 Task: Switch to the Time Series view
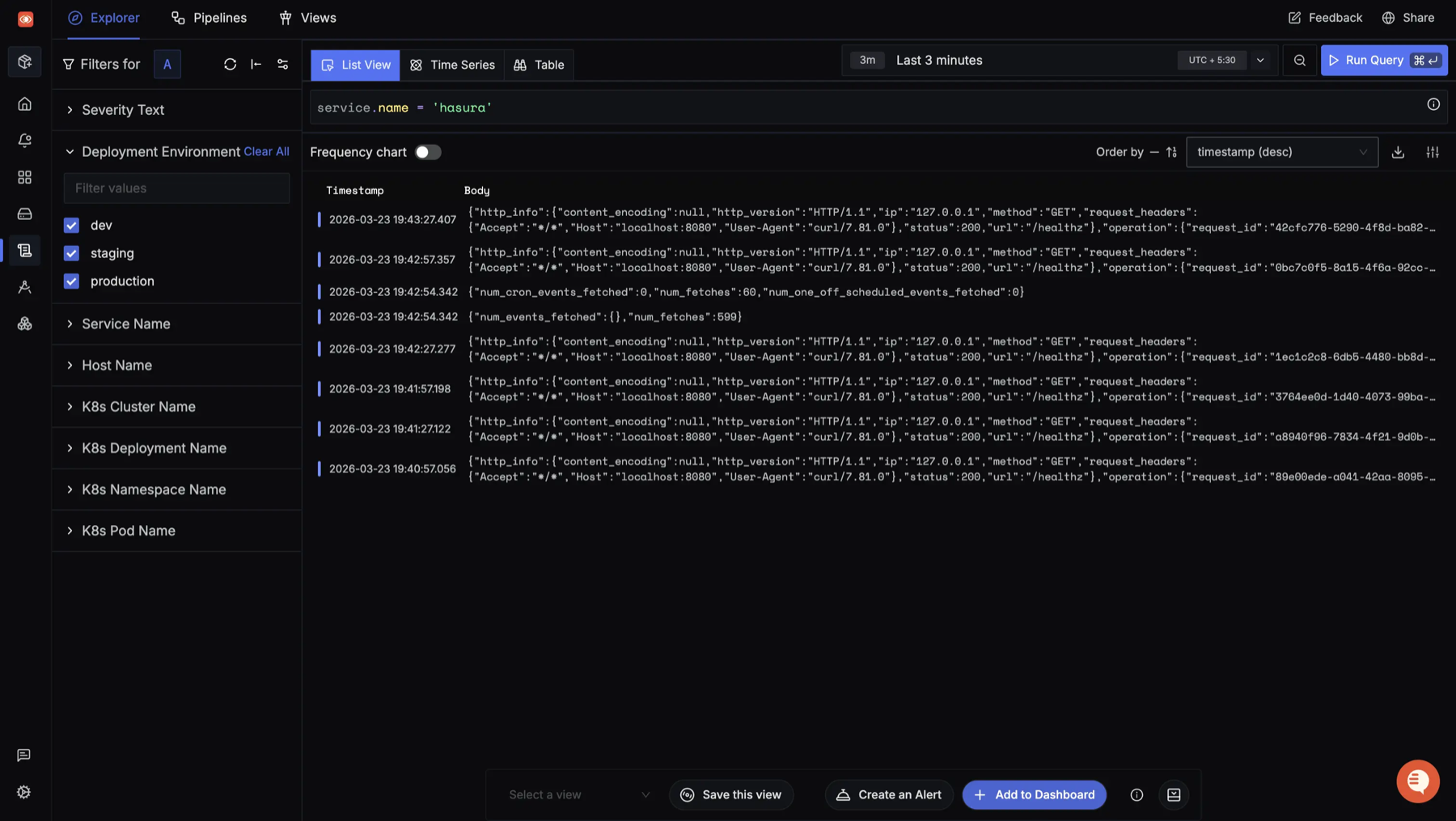tap(452, 65)
